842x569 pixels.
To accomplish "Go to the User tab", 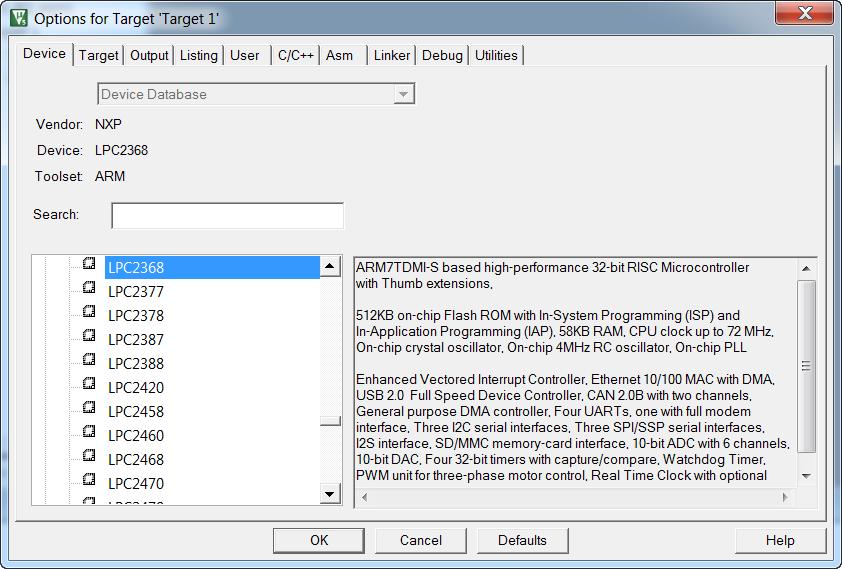I will click(x=245, y=55).
